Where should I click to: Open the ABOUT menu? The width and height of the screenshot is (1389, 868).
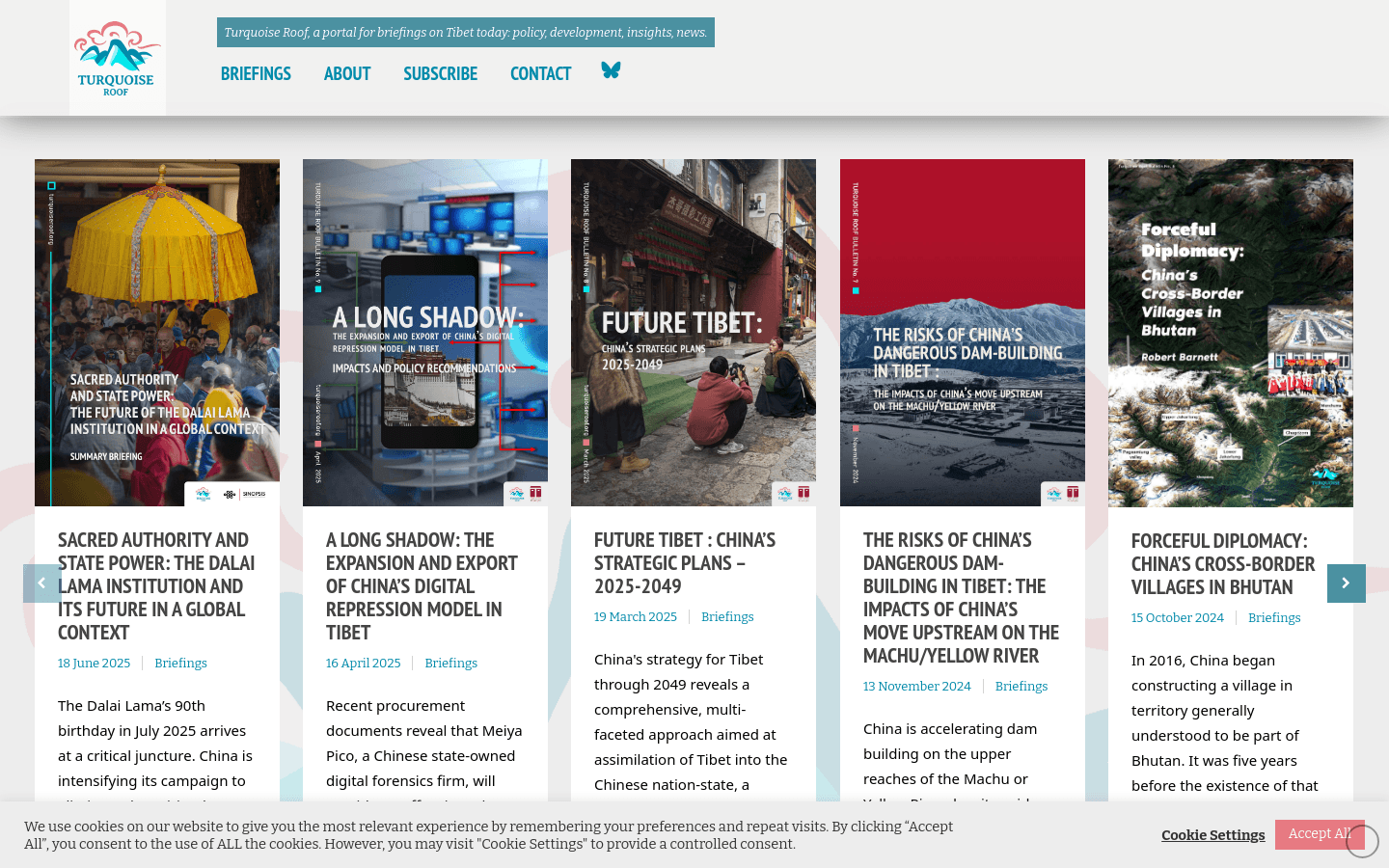click(347, 73)
